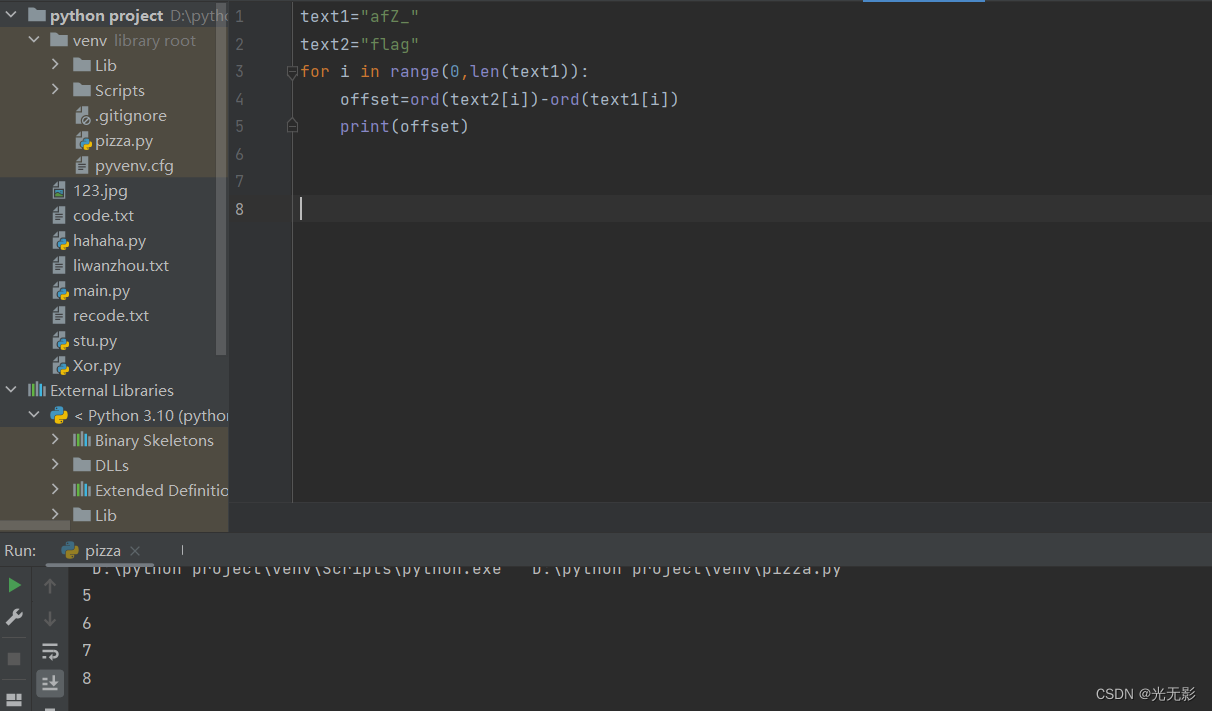
Task: Expand the Scripts folder
Action: tap(56, 90)
